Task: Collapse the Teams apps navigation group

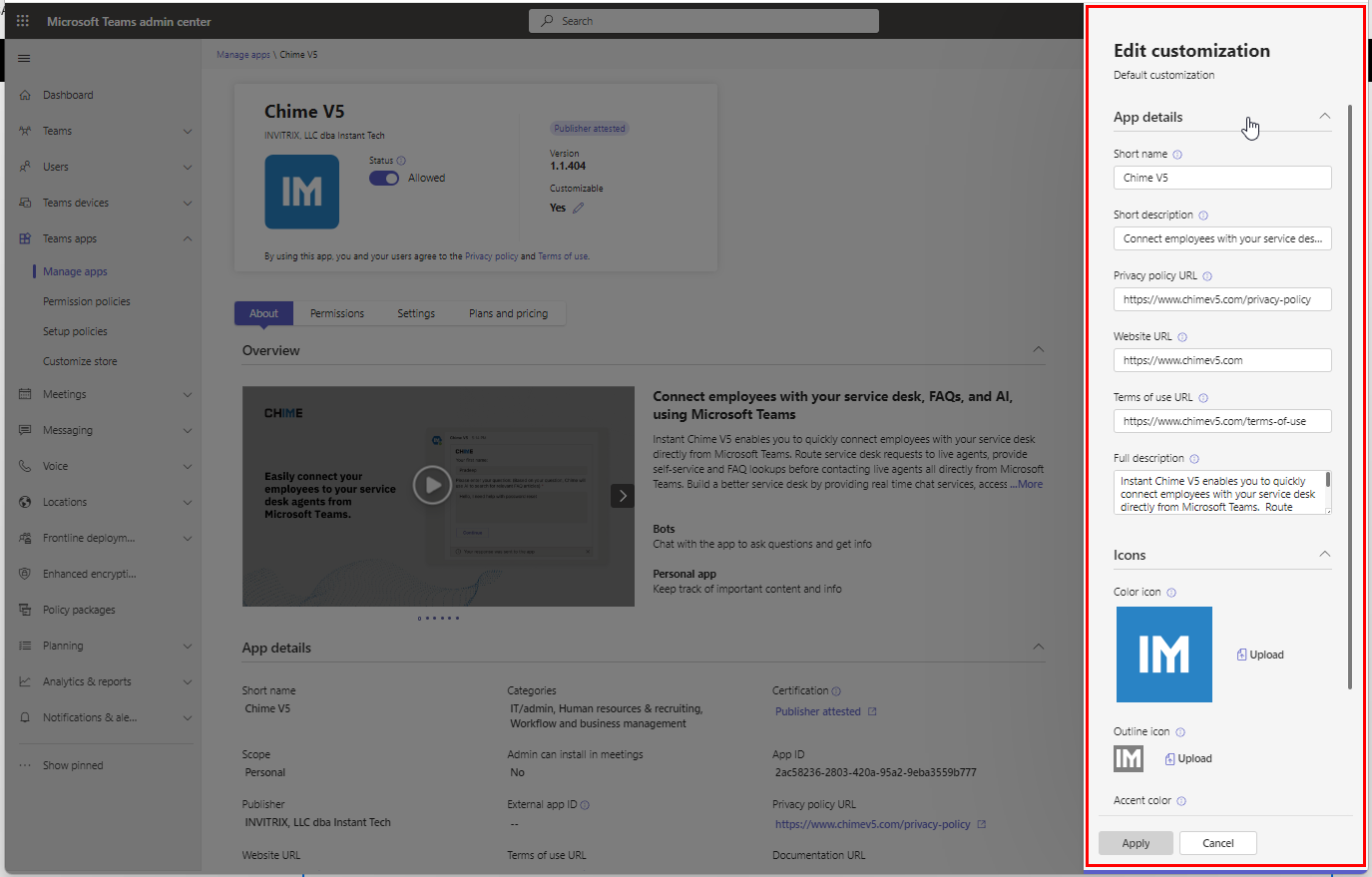Action: click(188, 238)
